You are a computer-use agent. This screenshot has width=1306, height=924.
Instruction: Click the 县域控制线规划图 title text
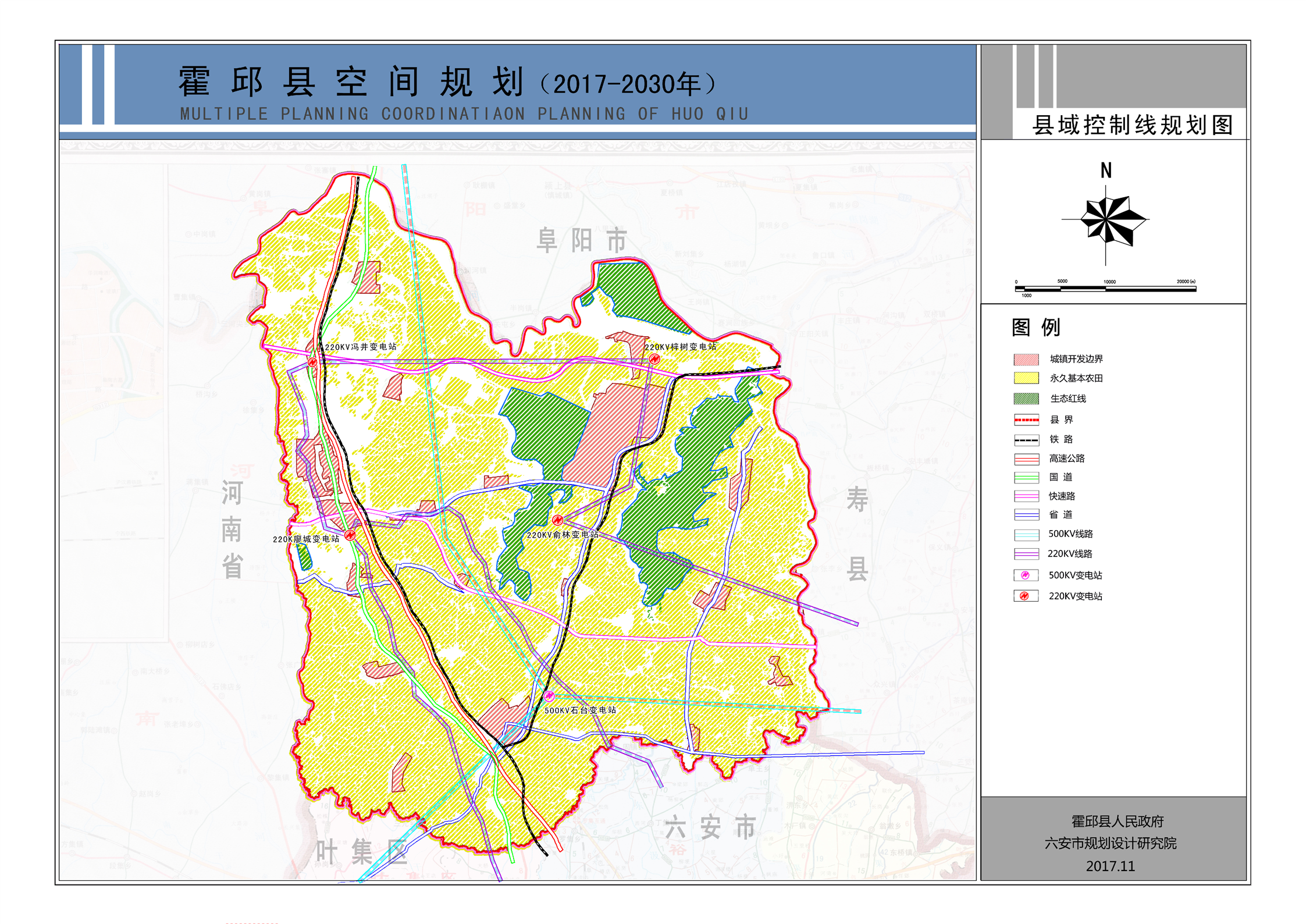click(1132, 125)
